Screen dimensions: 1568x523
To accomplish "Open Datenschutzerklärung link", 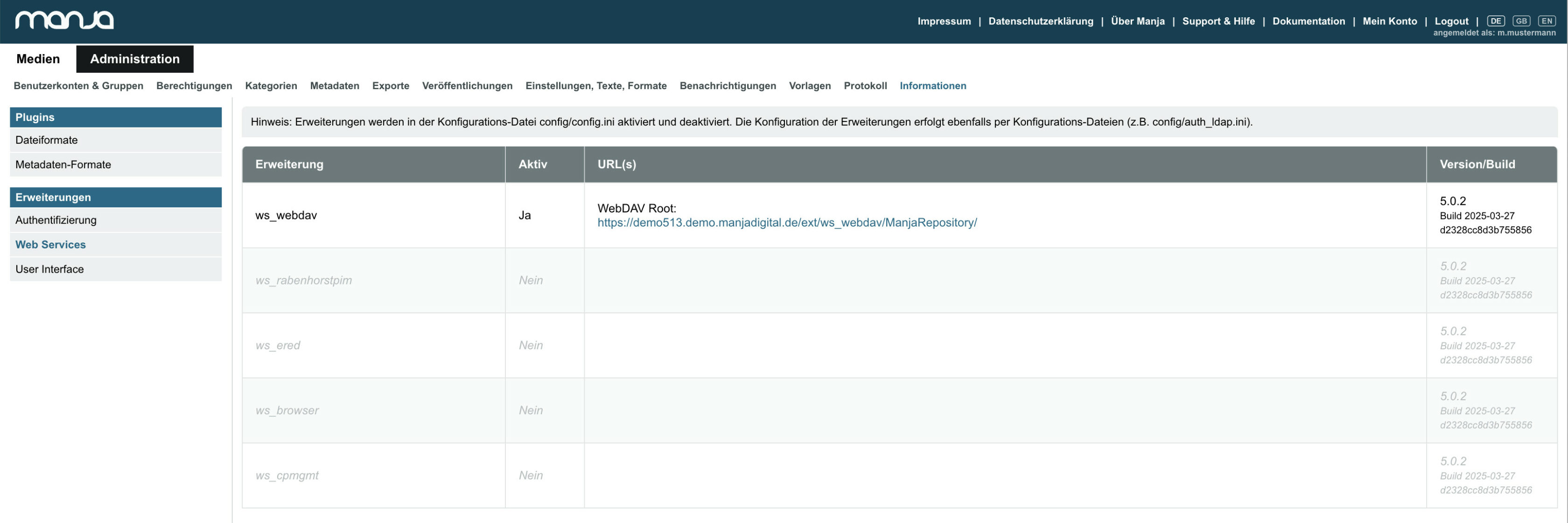I will pos(1040,21).
